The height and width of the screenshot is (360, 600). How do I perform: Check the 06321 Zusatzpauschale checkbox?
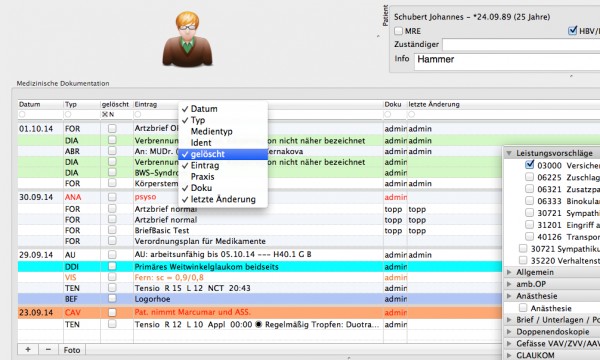529,189
